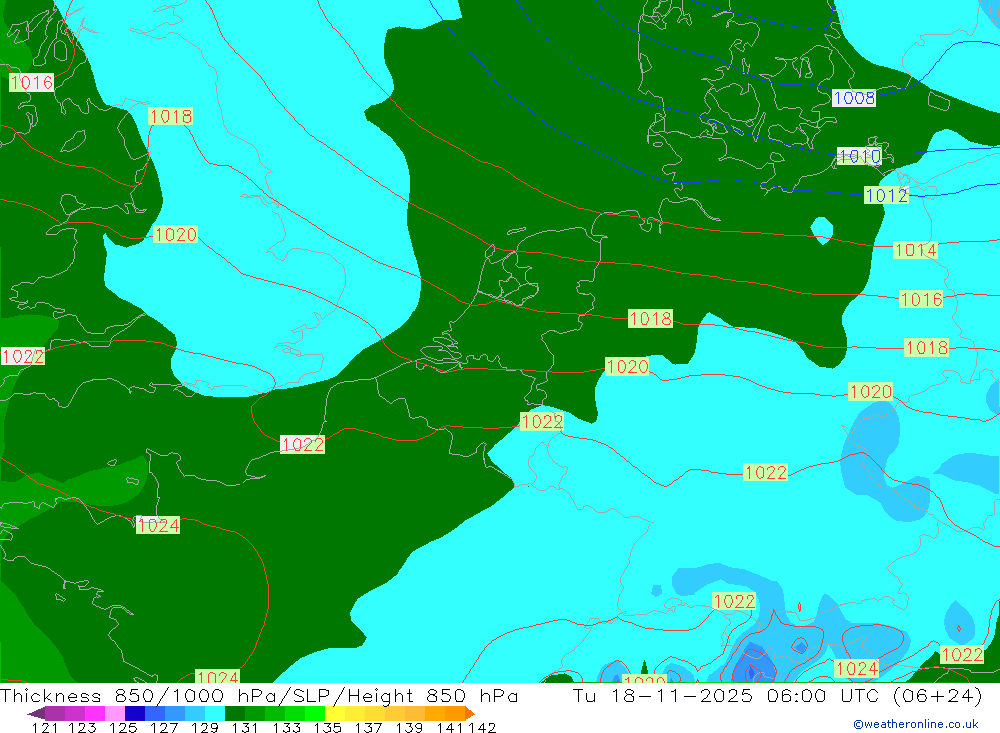This screenshot has height=733, width=1000.
Task: Click the 'Height 850 hPa' caption text
Action: click(433, 695)
